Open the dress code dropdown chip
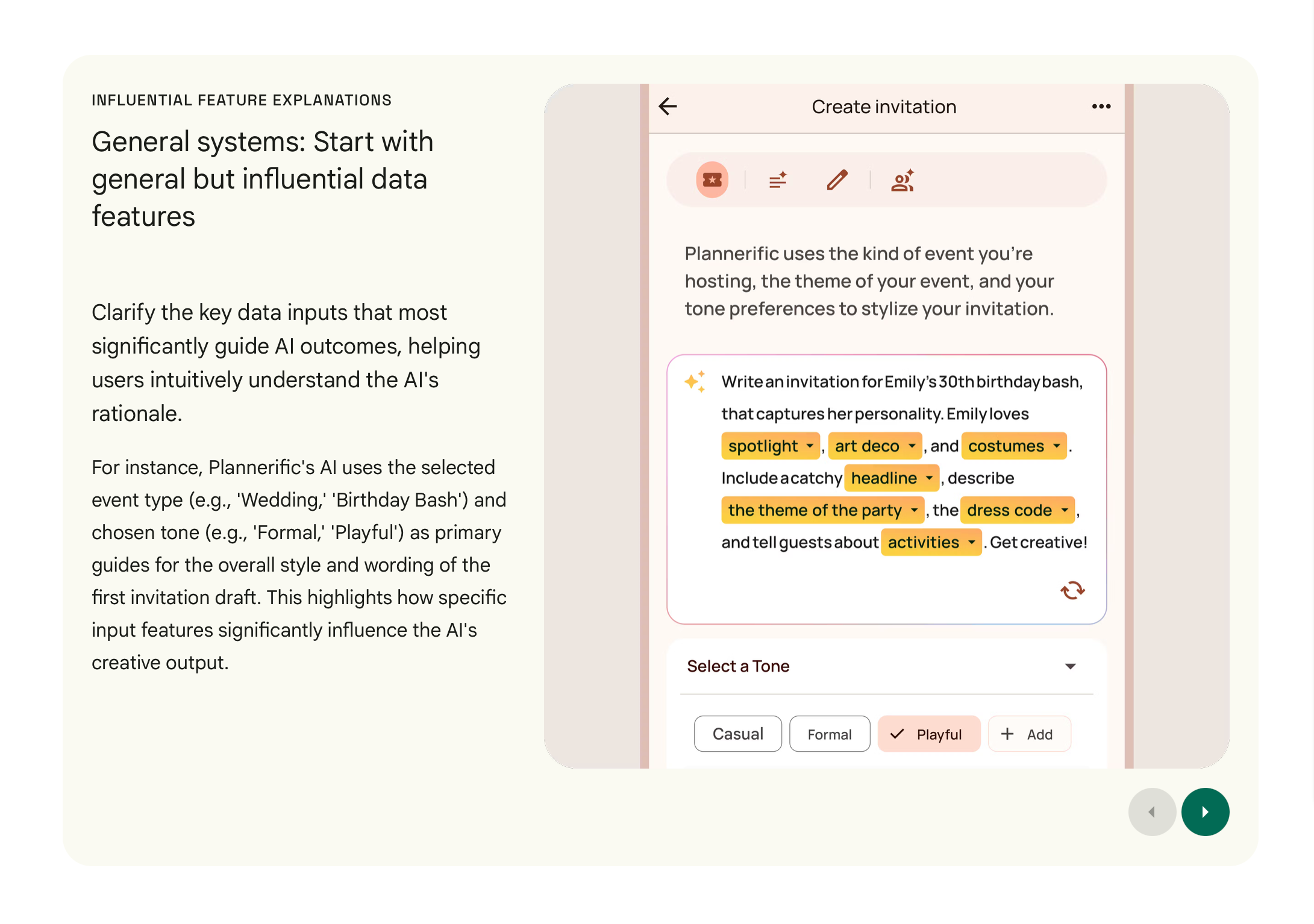The image size is (1314, 924). pos(1017,510)
